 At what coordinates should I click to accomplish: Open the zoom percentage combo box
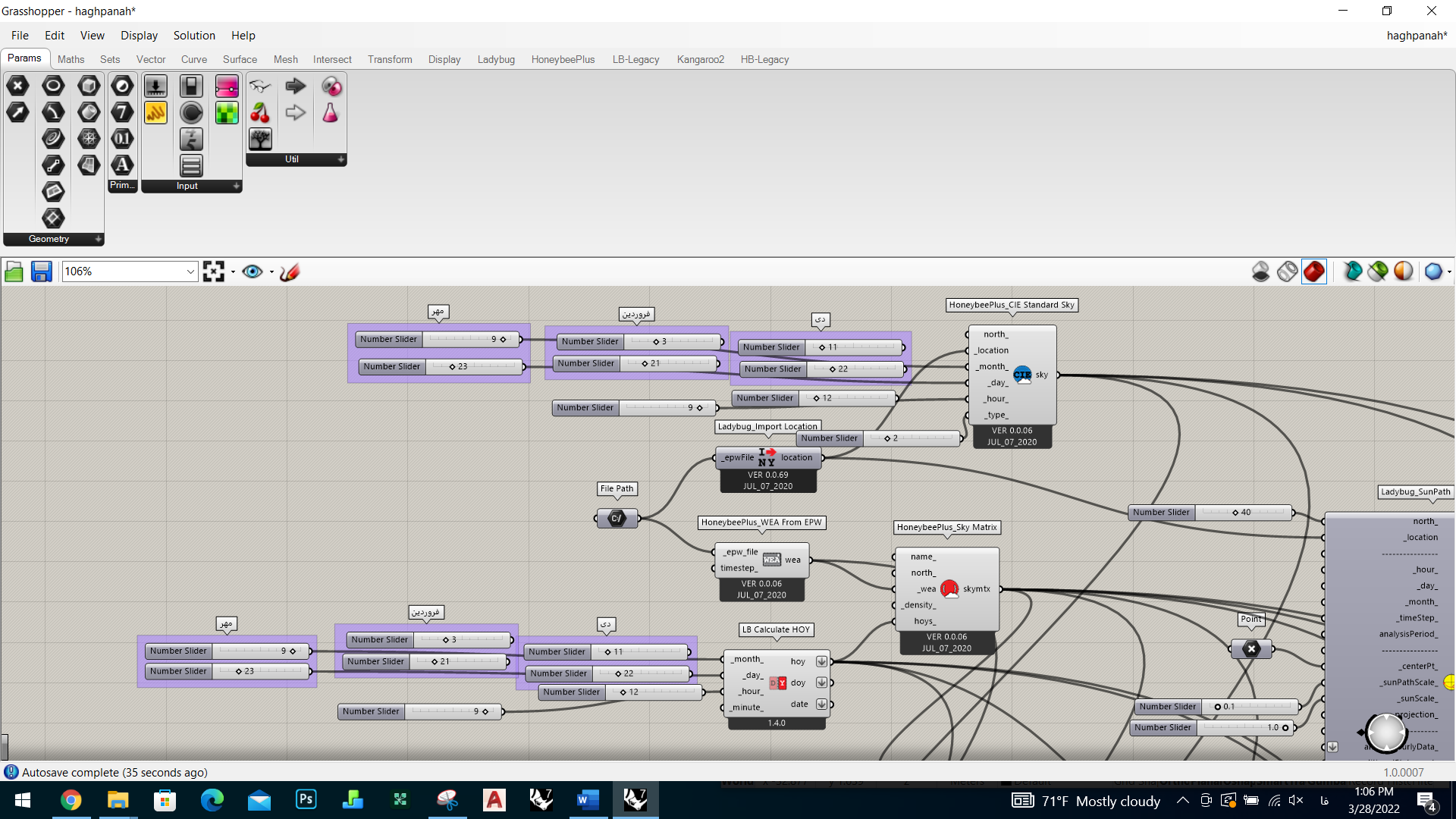pyautogui.click(x=130, y=271)
